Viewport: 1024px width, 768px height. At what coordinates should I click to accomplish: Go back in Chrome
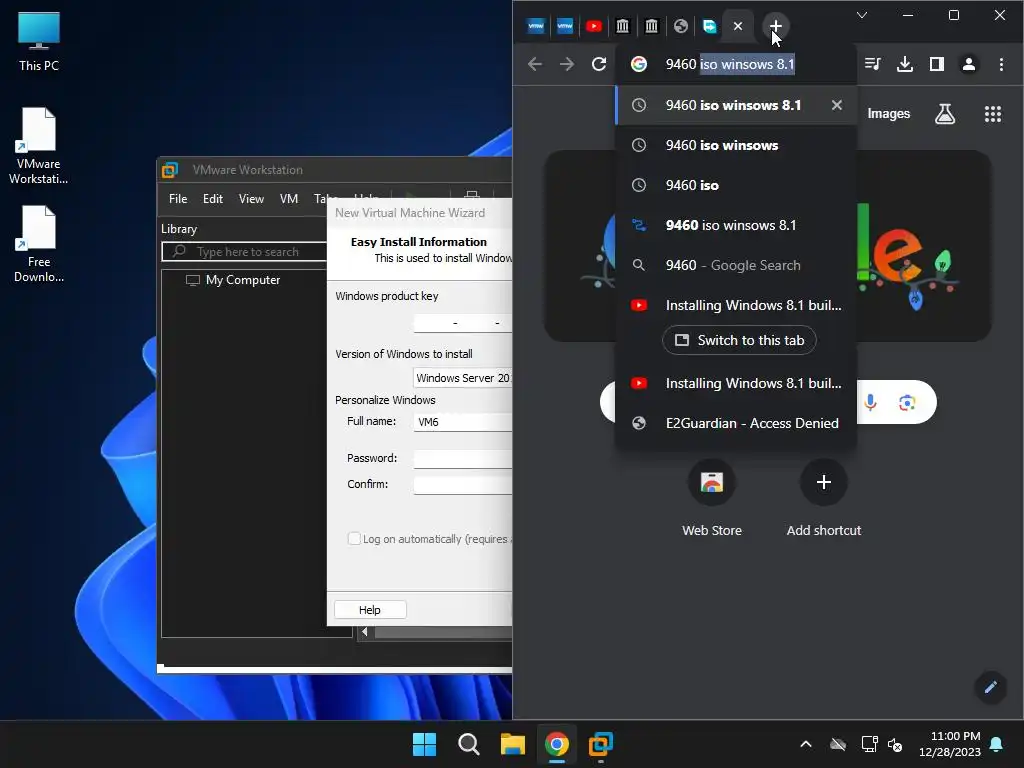coord(535,64)
